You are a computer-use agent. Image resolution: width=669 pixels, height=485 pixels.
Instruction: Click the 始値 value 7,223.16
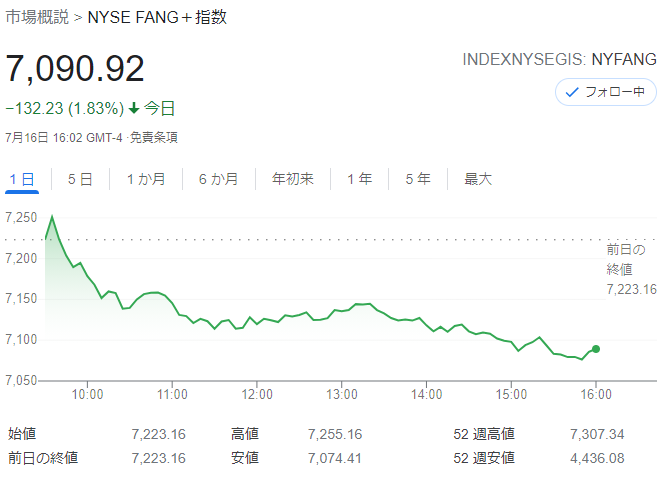click(158, 434)
